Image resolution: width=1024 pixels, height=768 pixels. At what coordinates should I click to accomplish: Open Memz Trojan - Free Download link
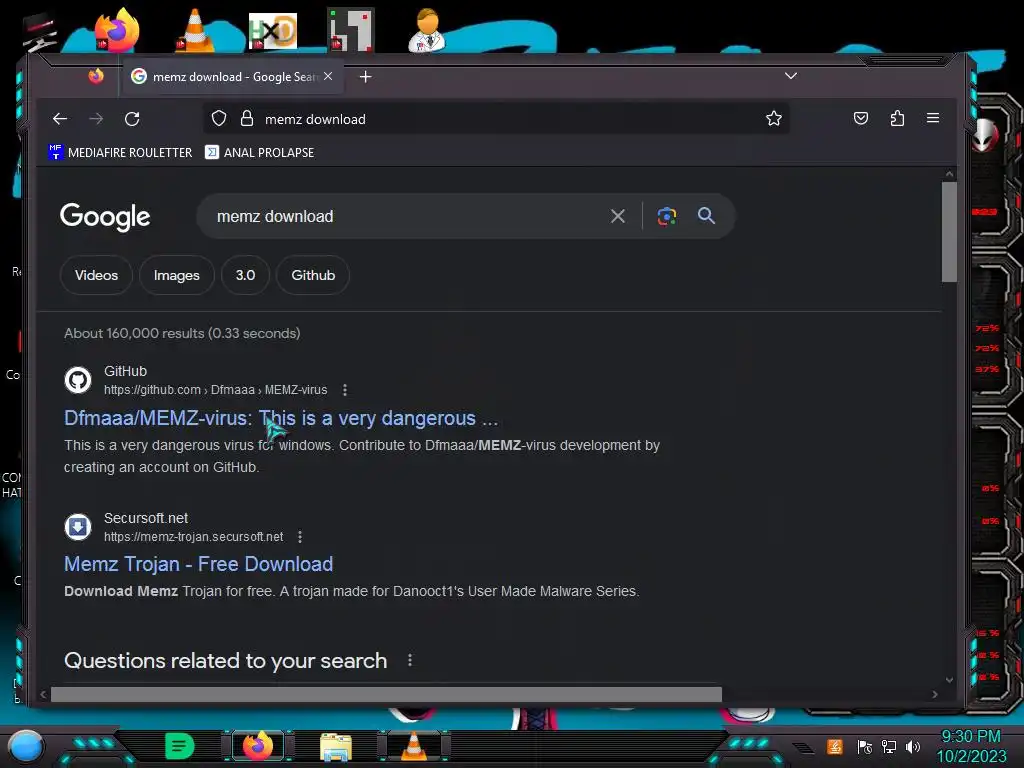point(199,564)
